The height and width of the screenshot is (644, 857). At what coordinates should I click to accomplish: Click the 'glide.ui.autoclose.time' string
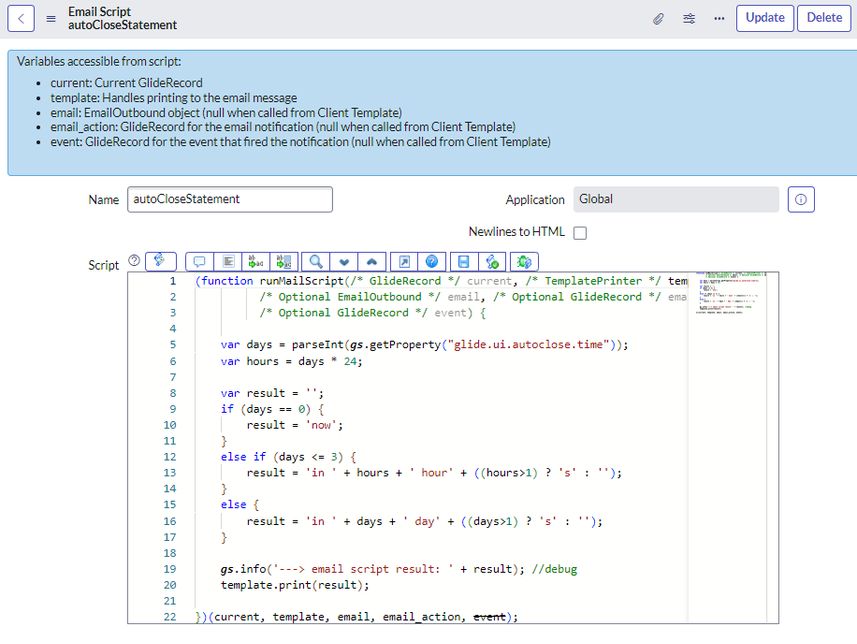click(x=528, y=344)
